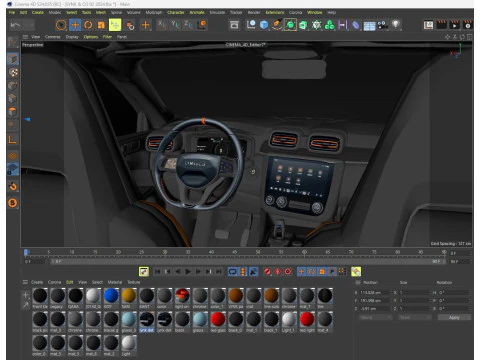Go to end of animation
The height and width of the screenshot is (360, 480).
(x=219, y=272)
